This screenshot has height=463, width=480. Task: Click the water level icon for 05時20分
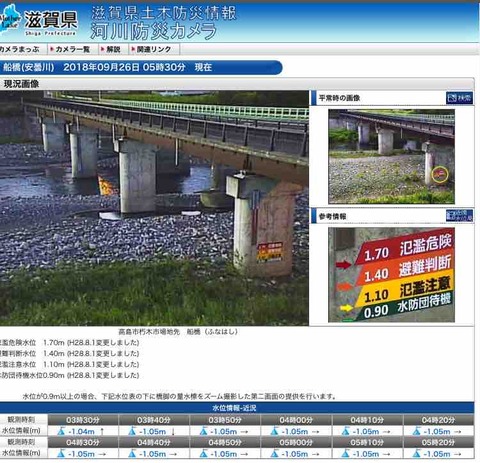point(417,454)
